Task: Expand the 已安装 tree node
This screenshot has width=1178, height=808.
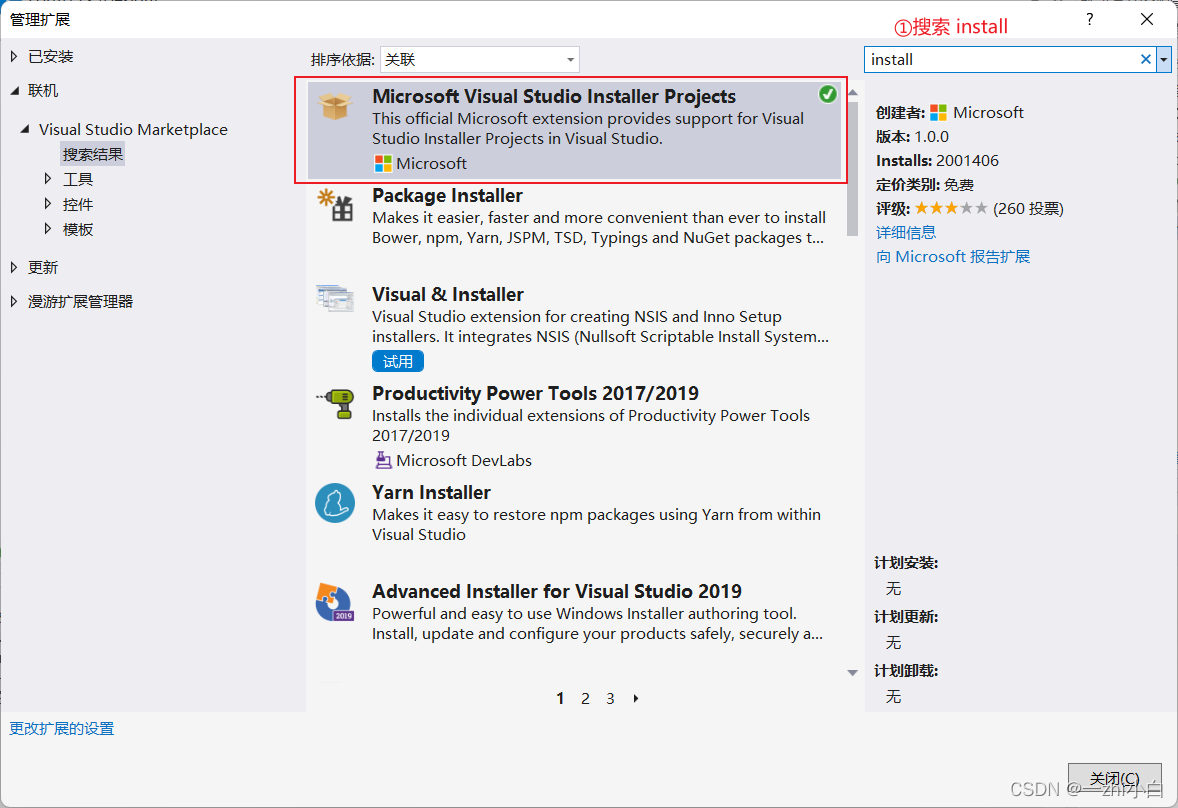Action: click(14, 56)
